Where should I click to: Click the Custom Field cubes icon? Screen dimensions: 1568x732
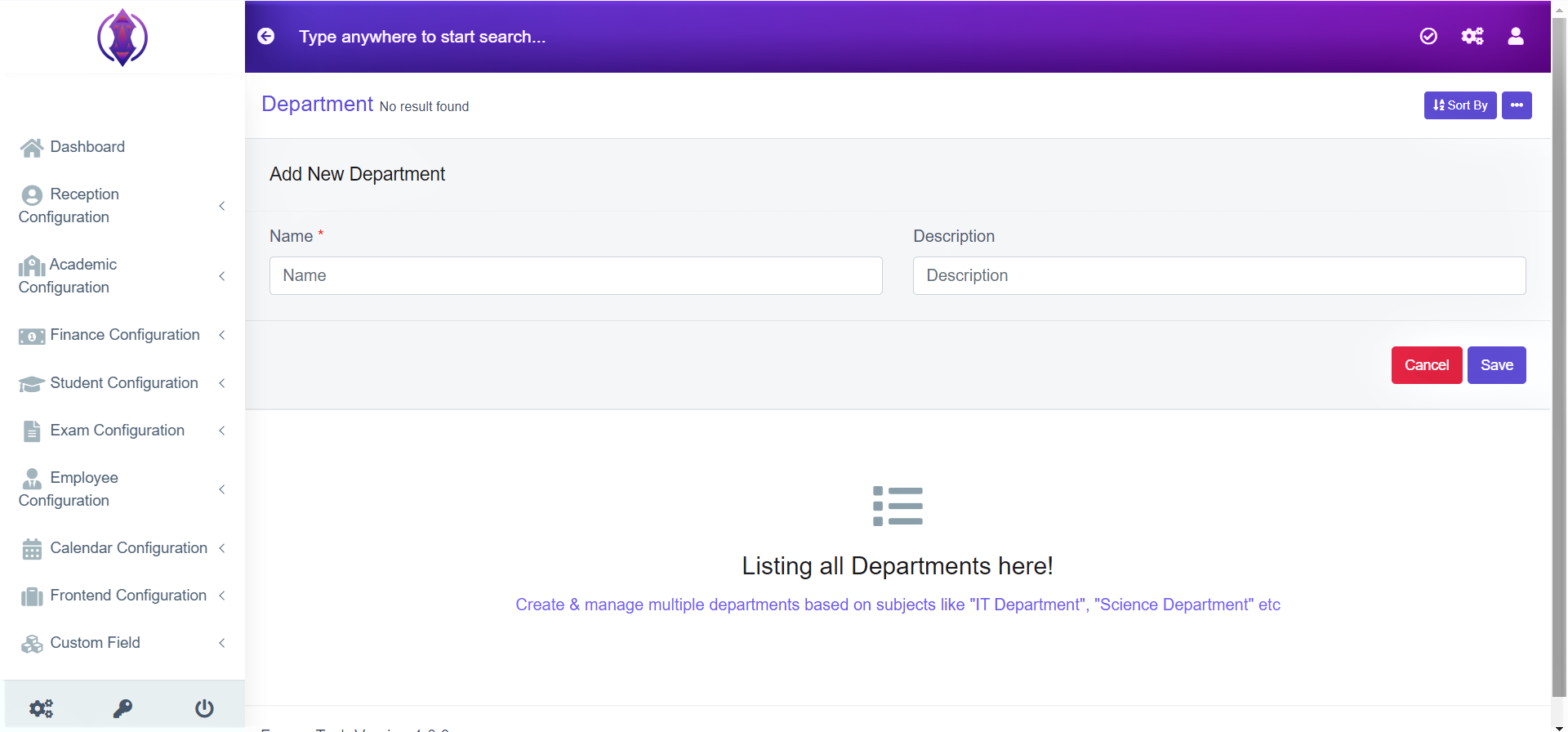32,644
